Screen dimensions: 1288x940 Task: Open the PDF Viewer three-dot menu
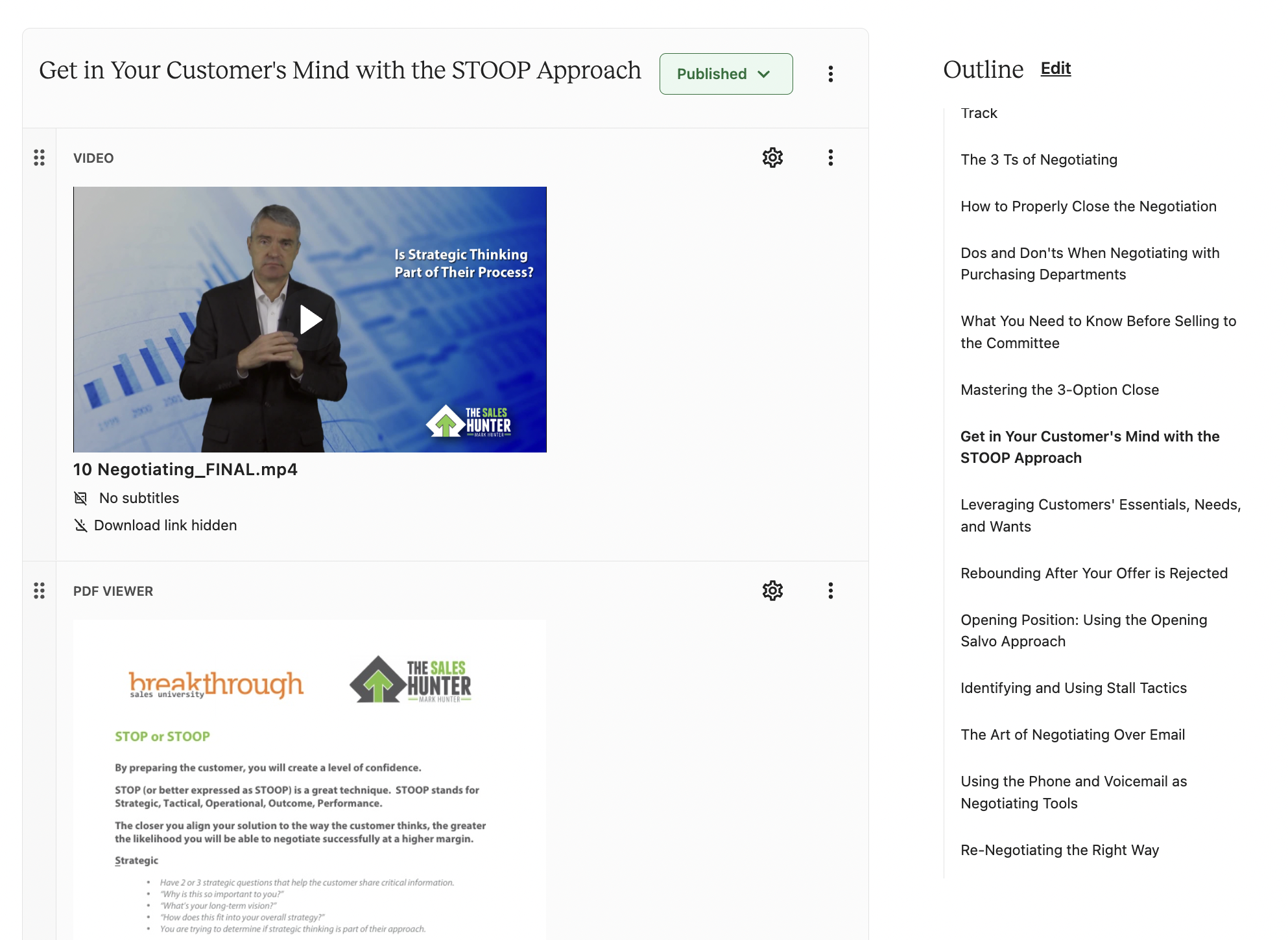(830, 591)
